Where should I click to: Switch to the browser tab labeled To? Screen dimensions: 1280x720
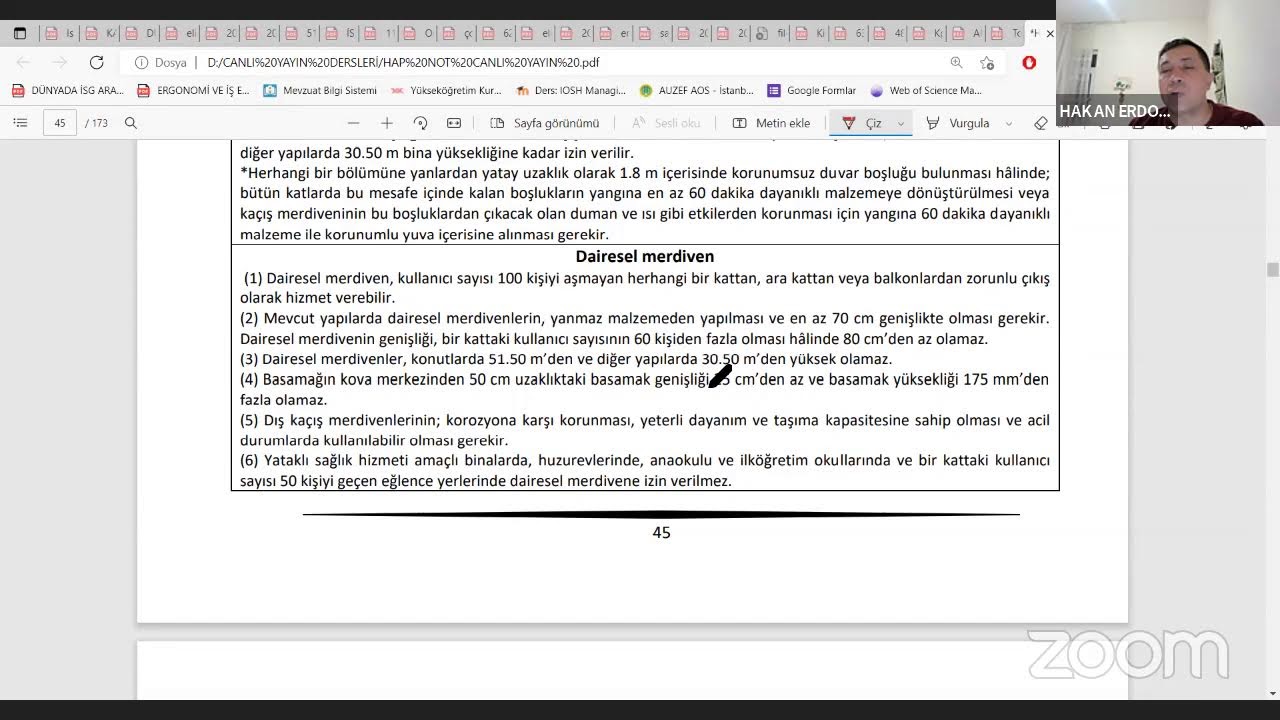click(1006, 33)
